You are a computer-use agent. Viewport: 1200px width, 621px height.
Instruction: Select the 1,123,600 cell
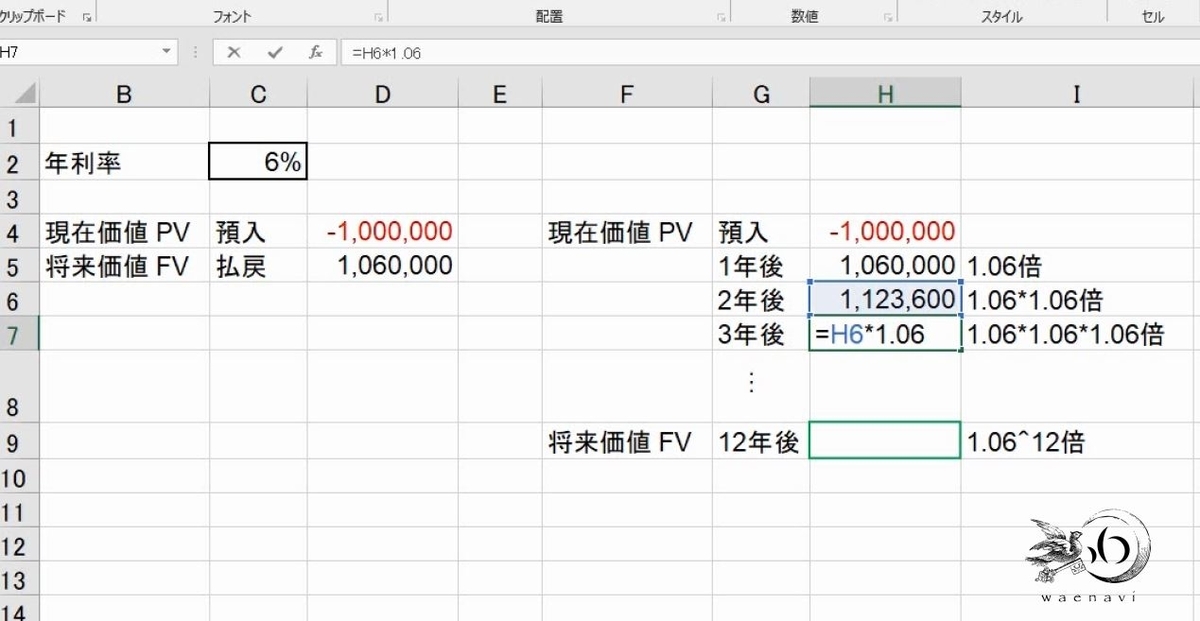886,300
